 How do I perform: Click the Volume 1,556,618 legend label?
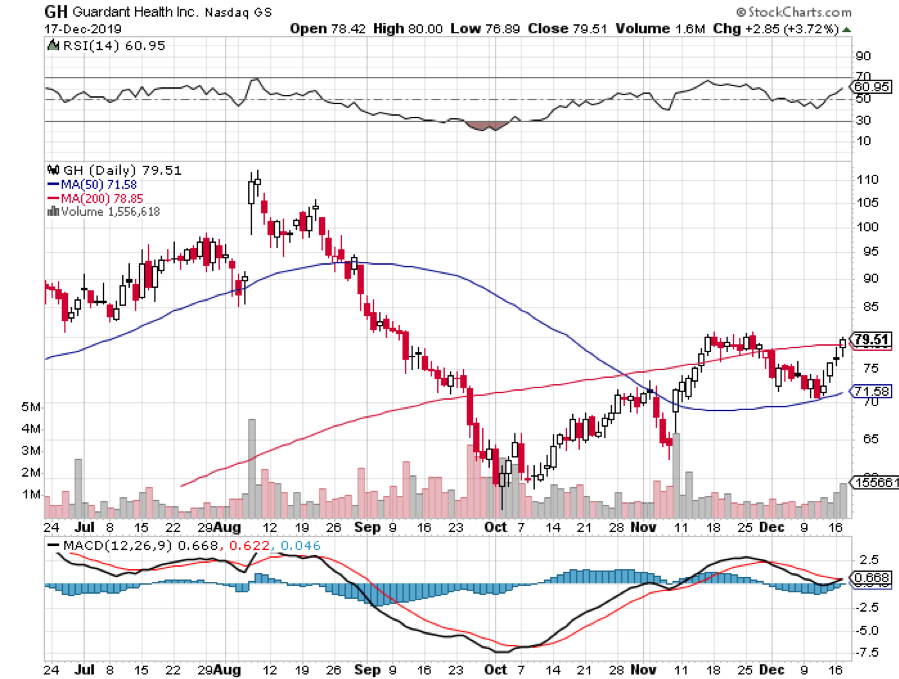click(111, 212)
